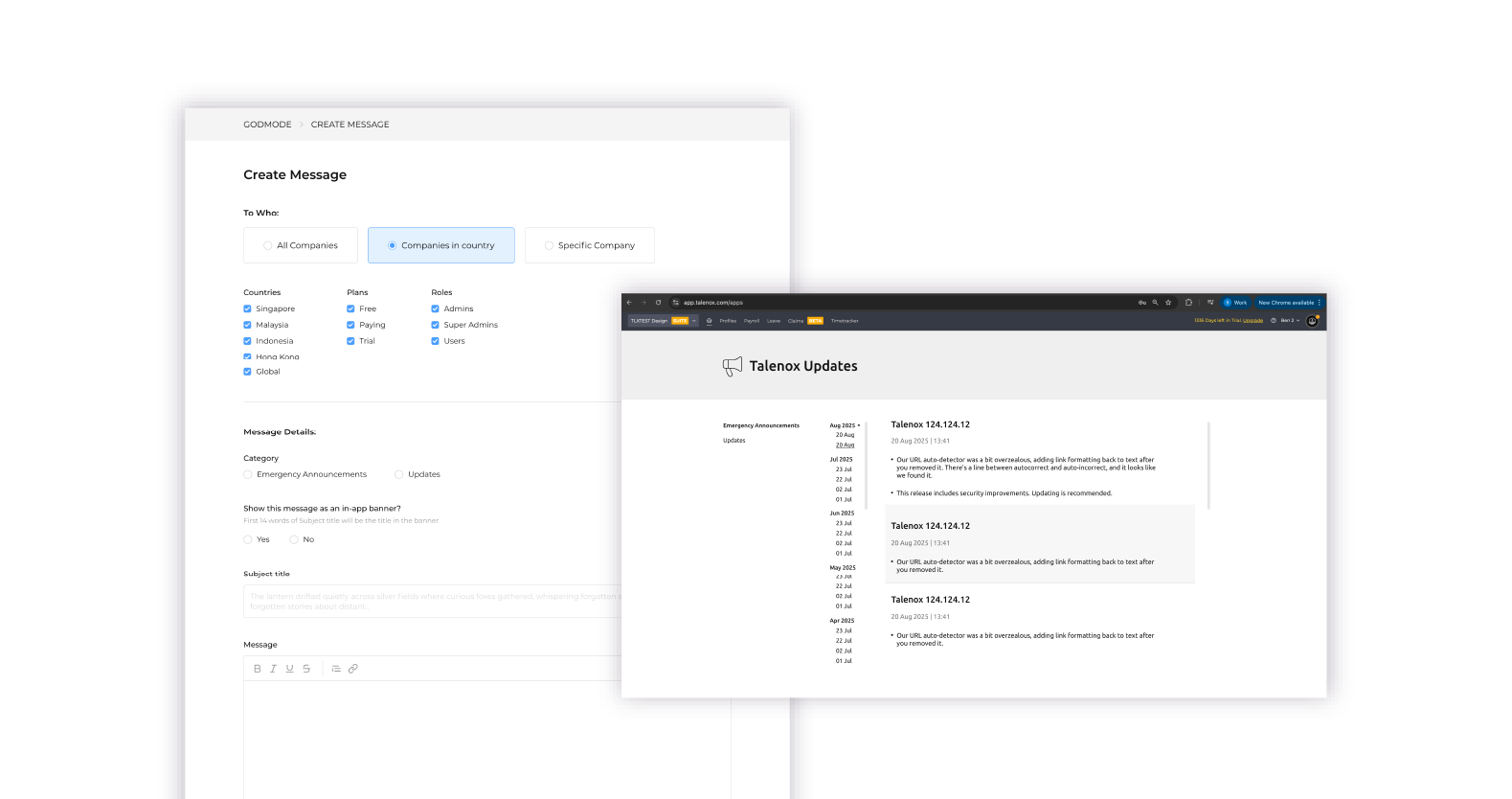Apply italic in the Message editor toolbar
The height and width of the screenshot is (799, 1512).
[273, 669]
